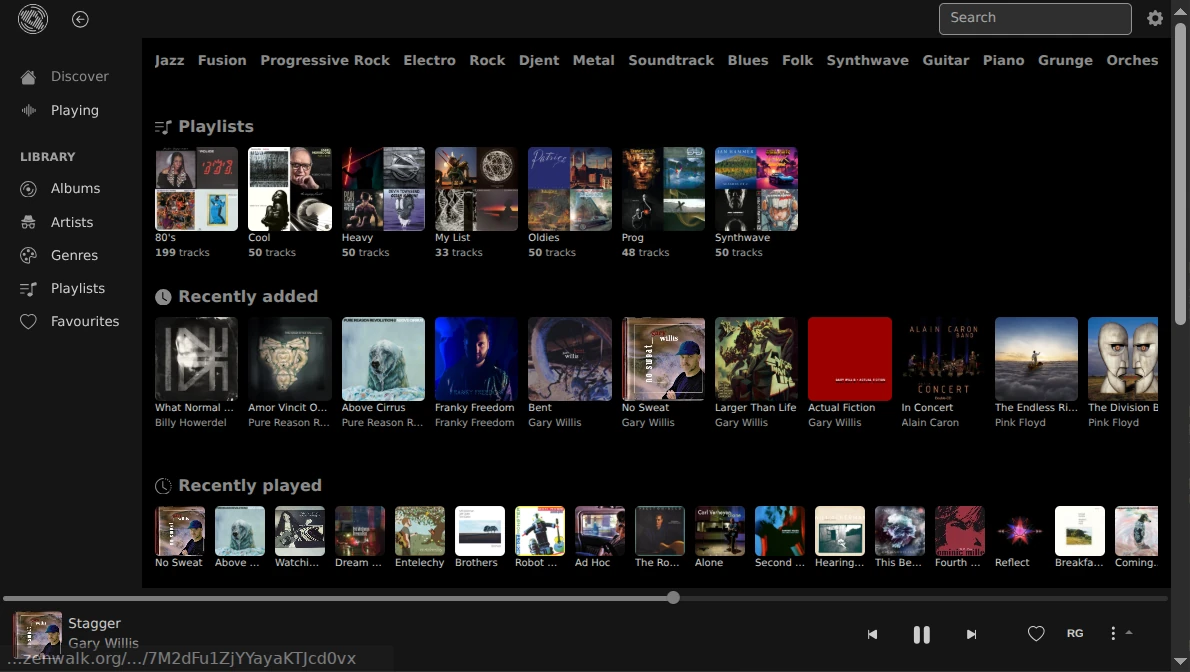The image size is (1190, 672).
Task: Click the Artists icon in sidebar
Action: (29, 222)
